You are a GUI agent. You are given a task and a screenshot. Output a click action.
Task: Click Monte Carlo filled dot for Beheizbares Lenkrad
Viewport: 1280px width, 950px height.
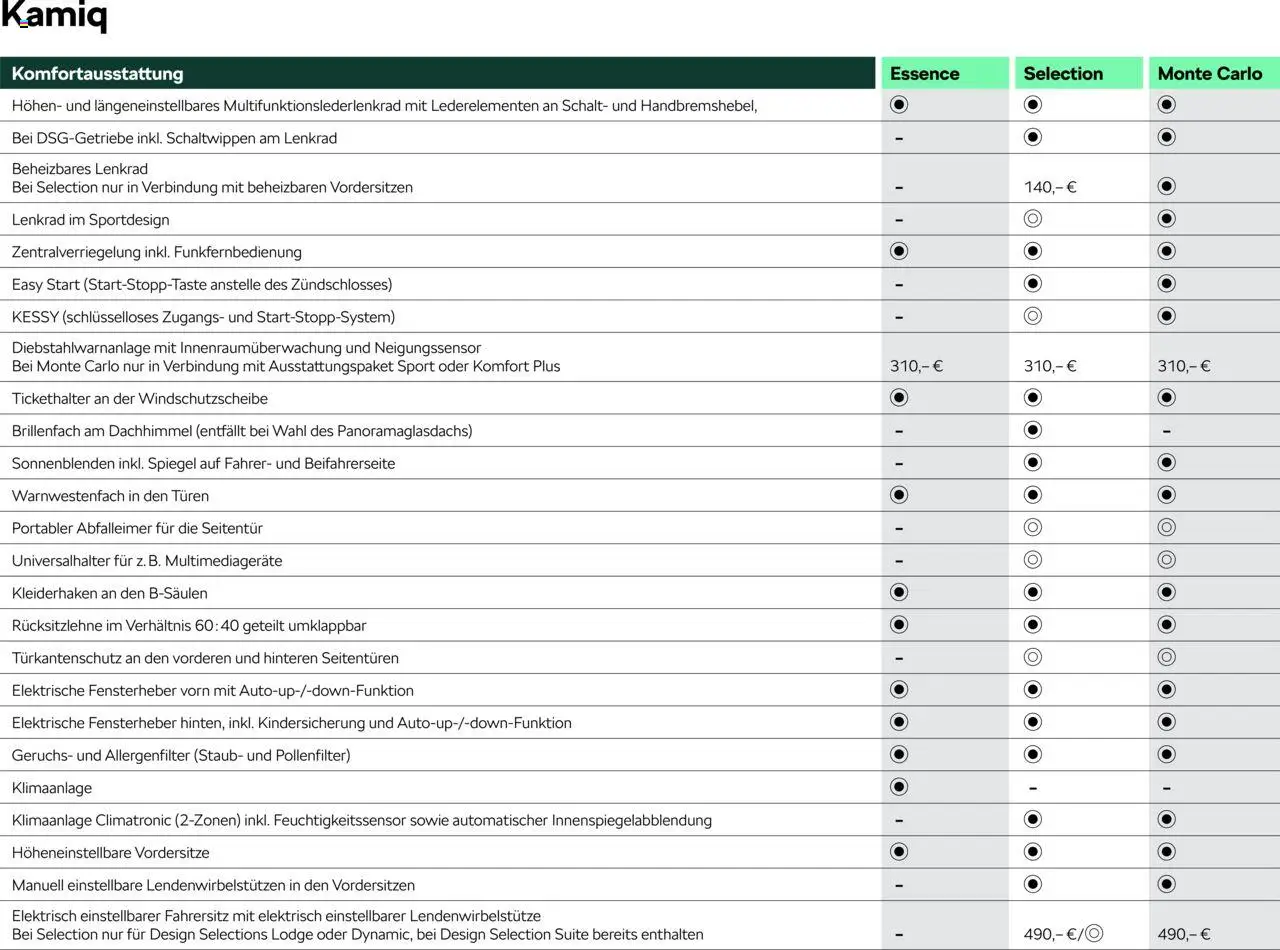pyautogui.click(x=1166, y=186)
